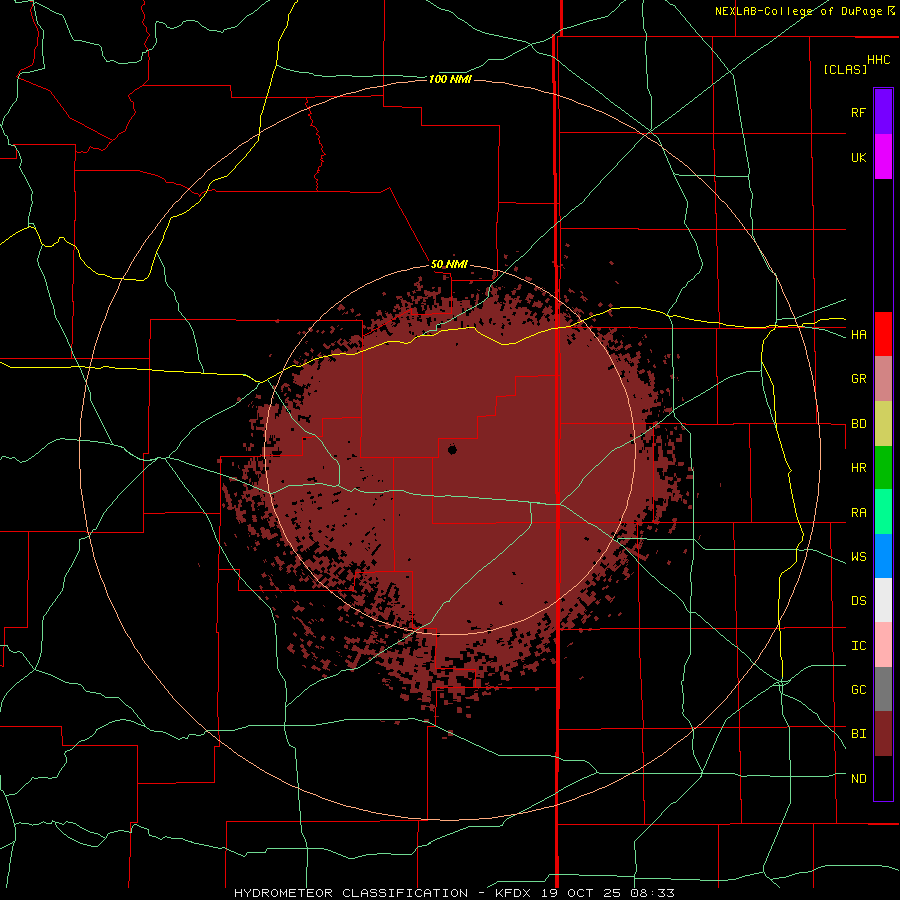This screenshot has width=900, height=900.
Task: Click the IC legend label
Action: point(858,646)
